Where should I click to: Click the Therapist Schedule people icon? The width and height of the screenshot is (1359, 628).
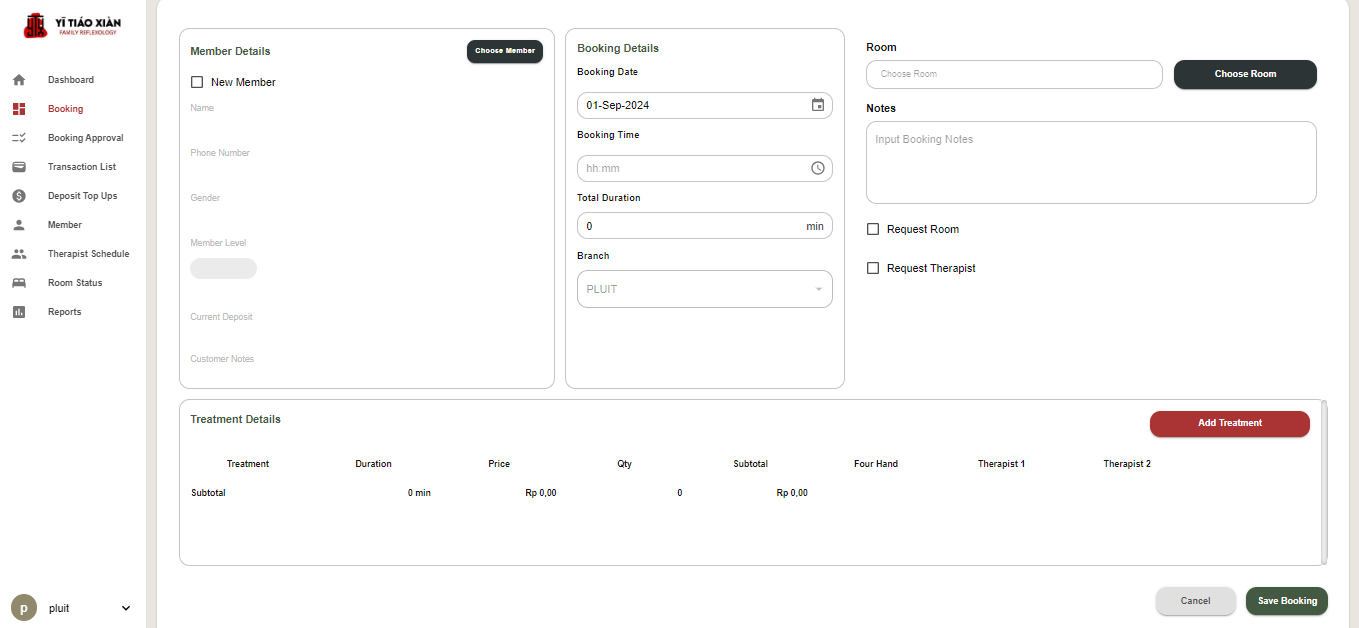[x=19, y=254]
